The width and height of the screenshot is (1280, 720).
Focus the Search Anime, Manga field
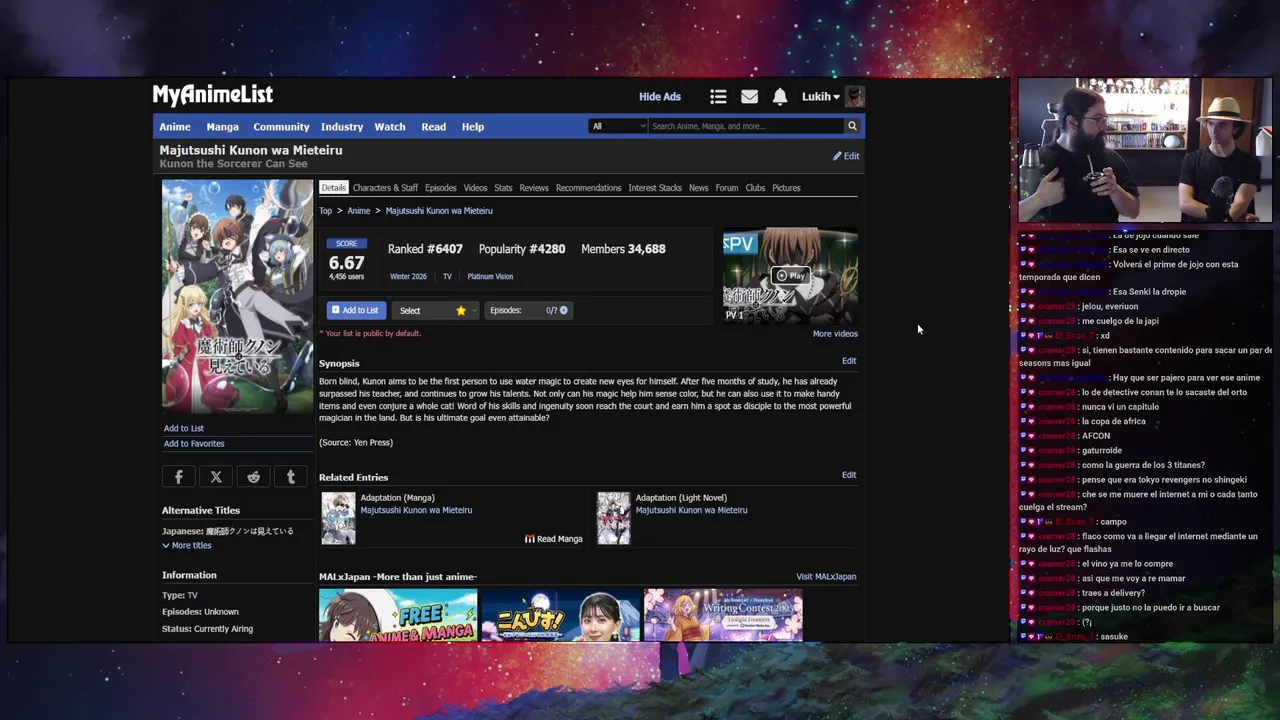coord(746,126)
